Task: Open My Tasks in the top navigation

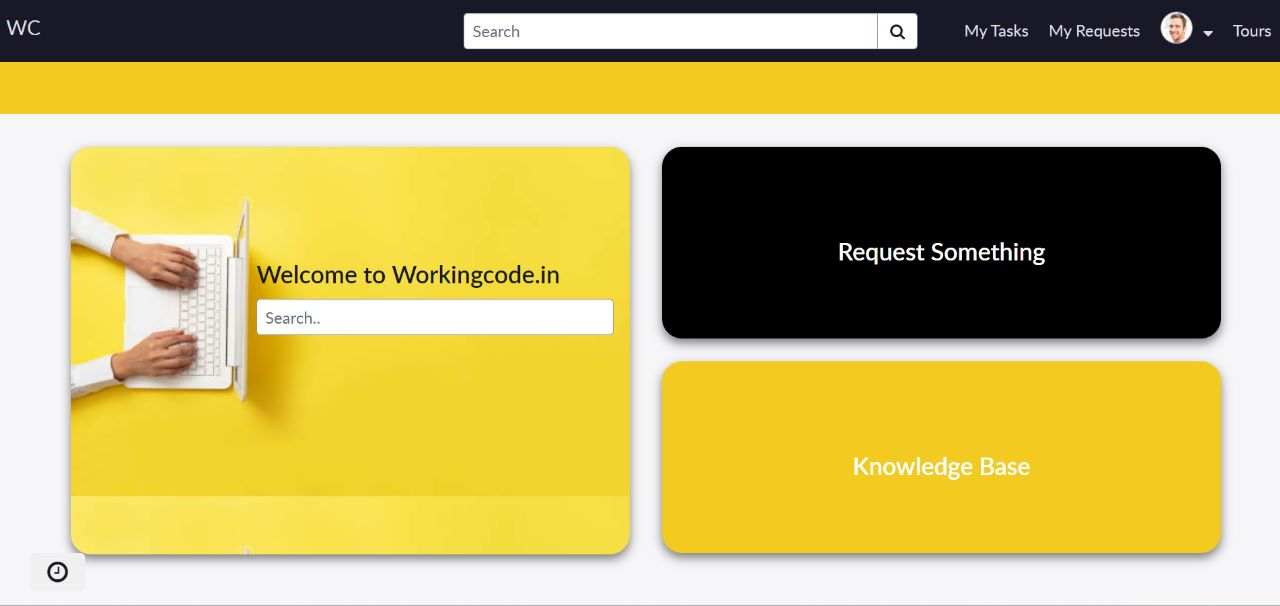Action: (x=996, y=31)
